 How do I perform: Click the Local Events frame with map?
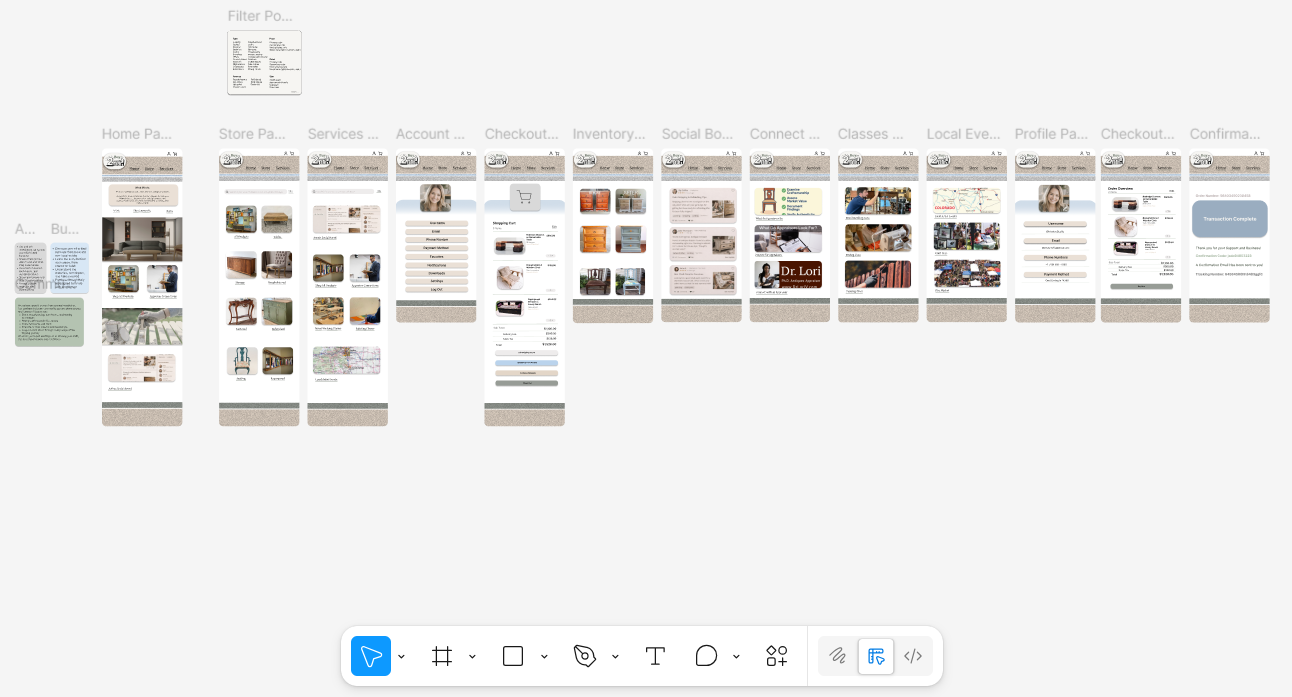pyautogui.click(x=966, y=236)
